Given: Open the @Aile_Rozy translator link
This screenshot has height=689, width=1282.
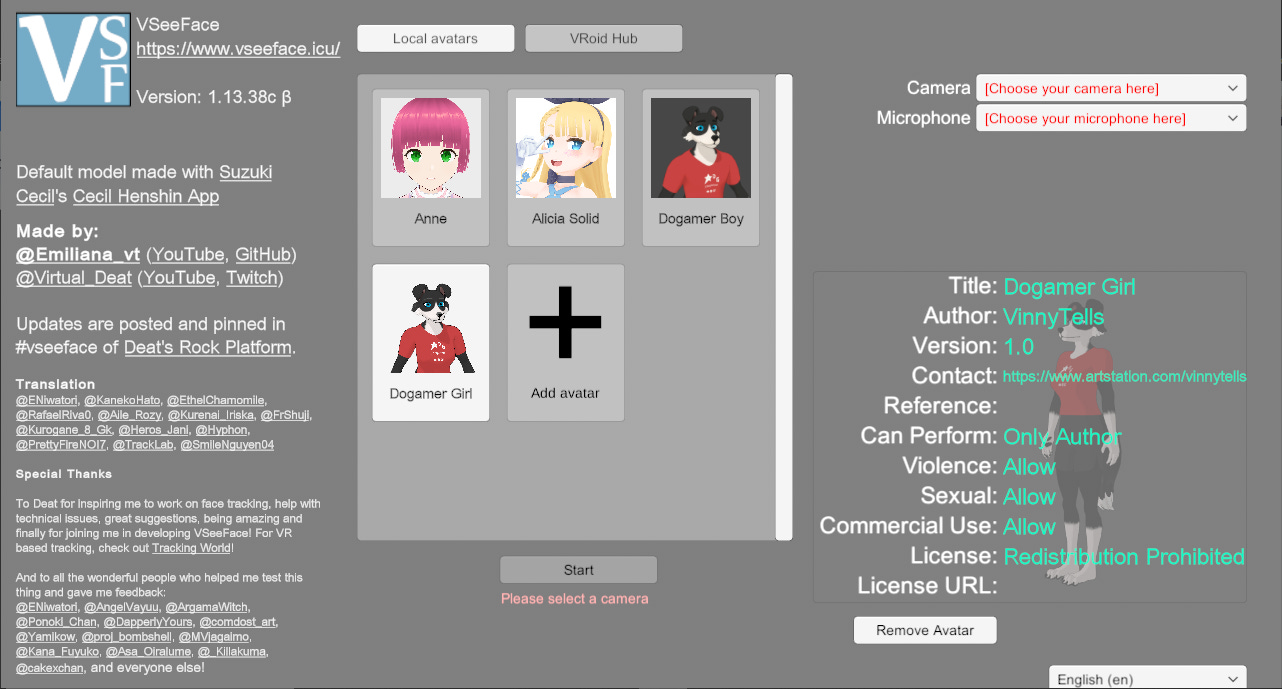Looking at the screenshot, I should pos(129,415).
